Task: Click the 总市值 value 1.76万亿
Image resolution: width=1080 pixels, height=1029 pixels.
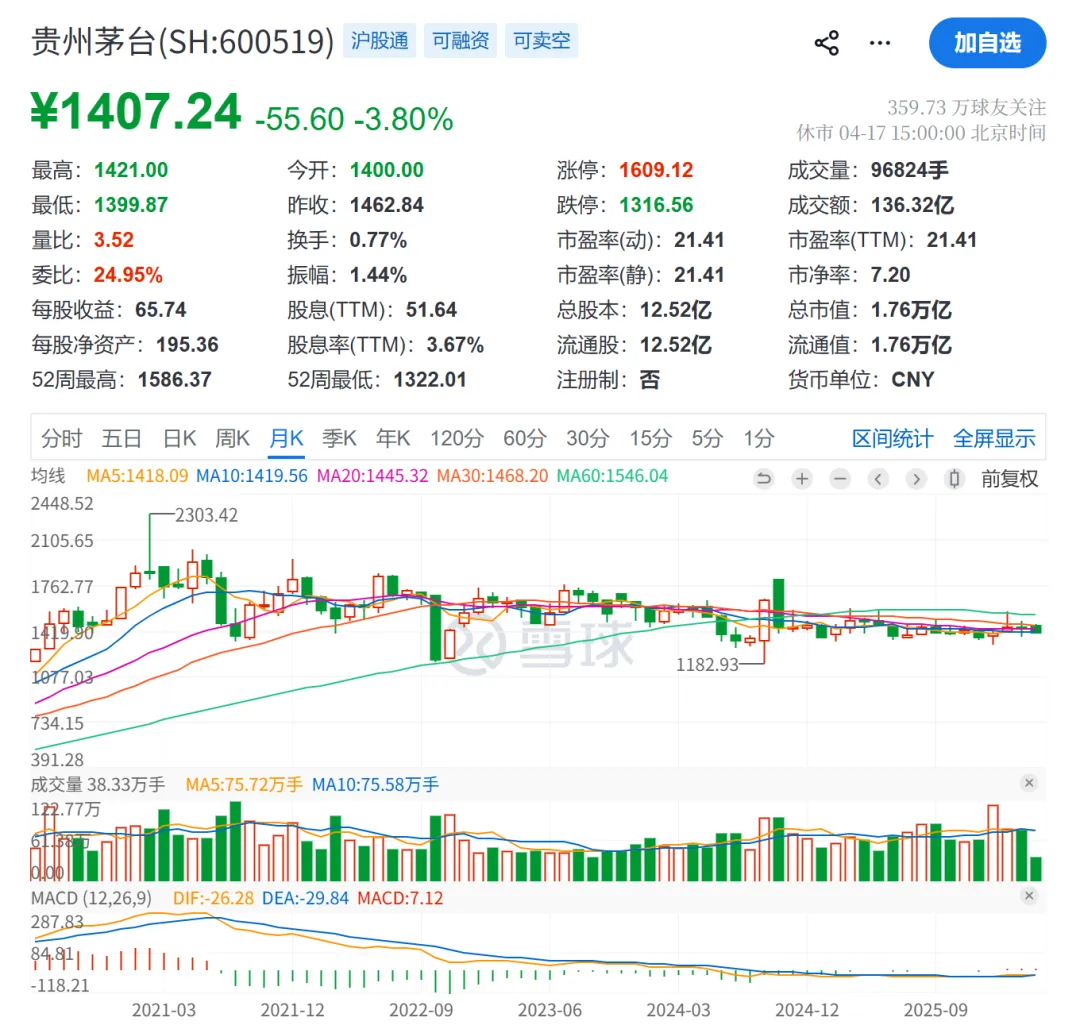Action: [x=911, y=310]
